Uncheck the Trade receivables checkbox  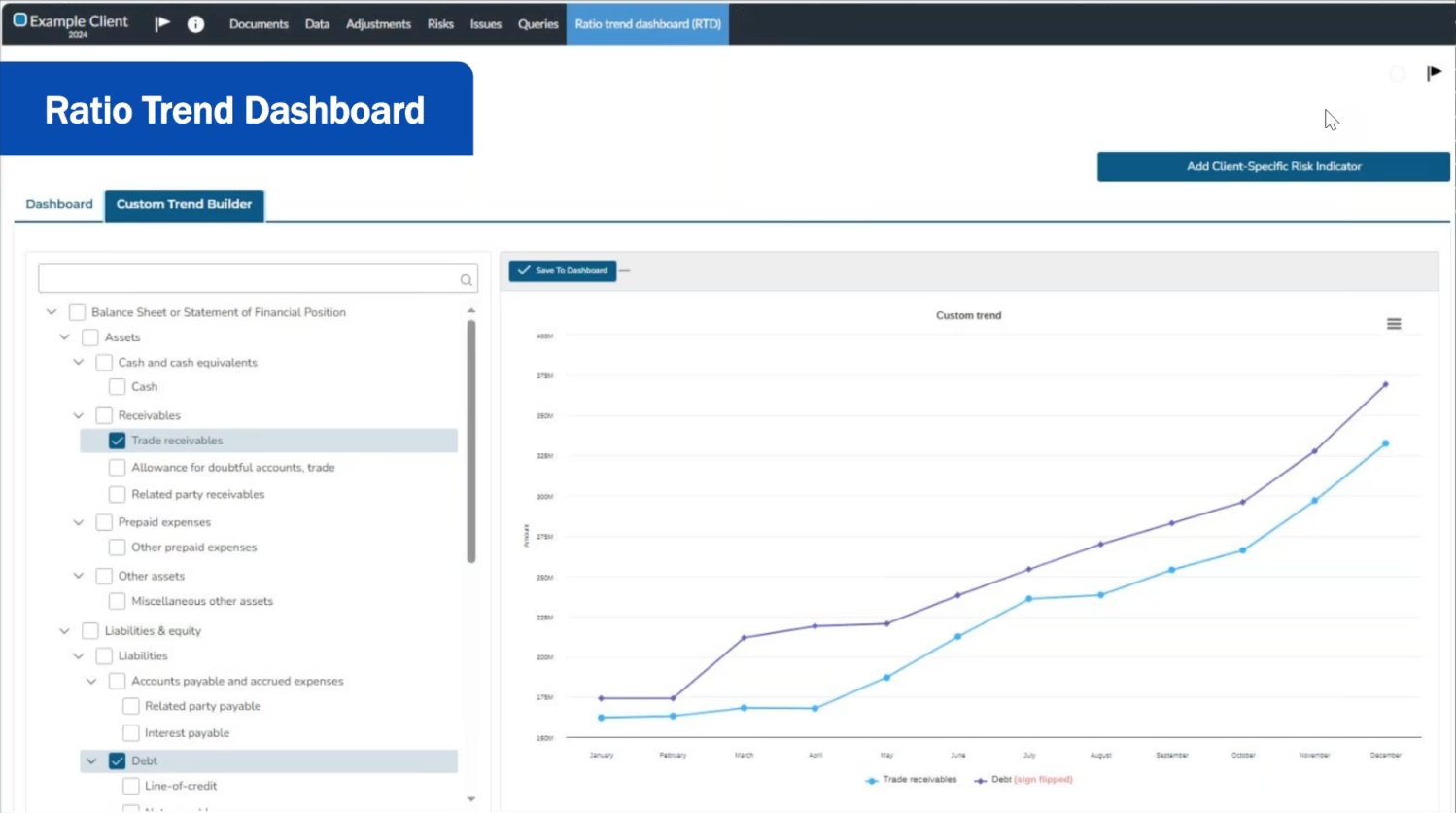tap(118, 441)
